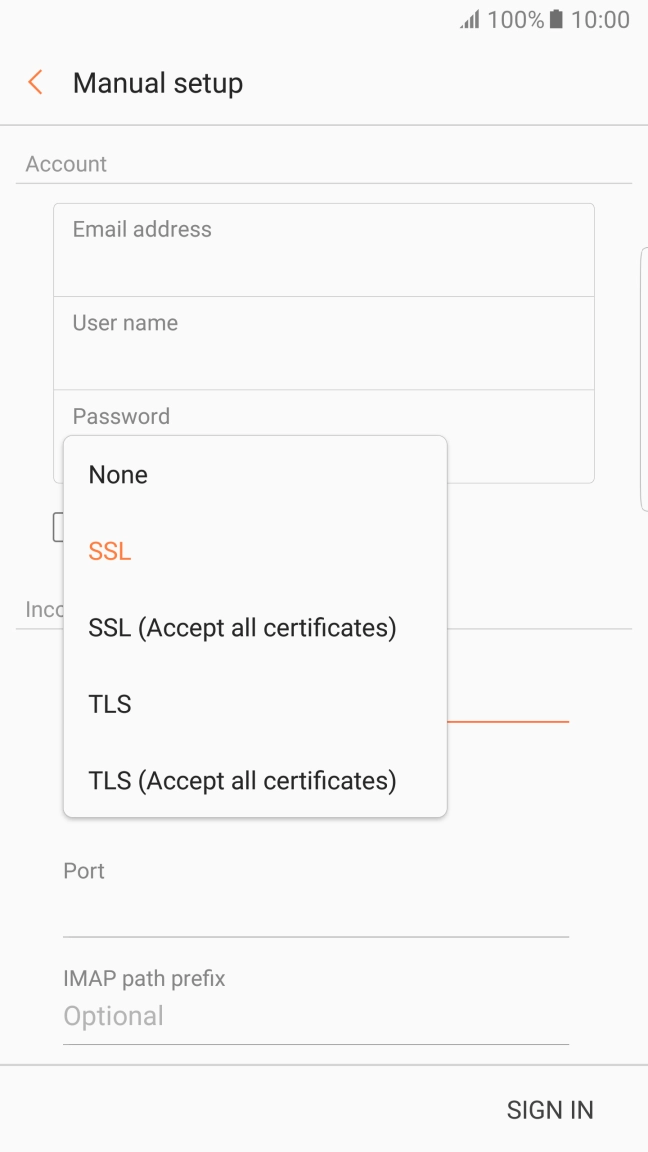Screen dimensions: 648x1152
Task: Tap the Port number field
Action: point(316,895)
